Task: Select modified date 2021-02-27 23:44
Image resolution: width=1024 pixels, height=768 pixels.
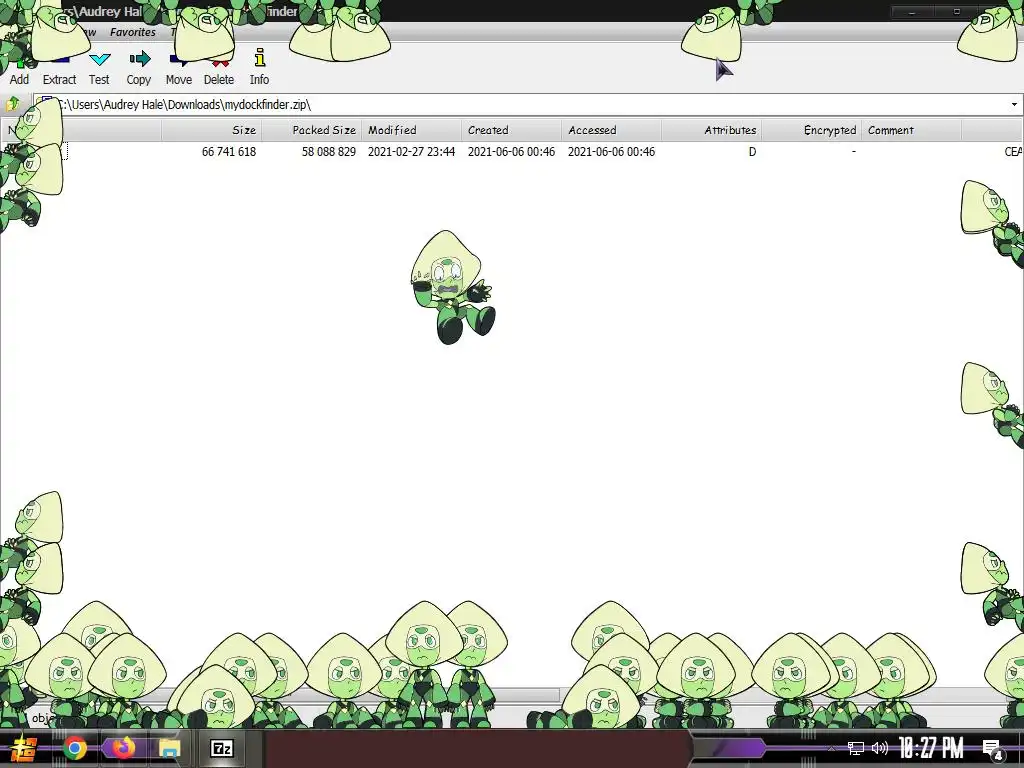Action: [x=411, y=152]
